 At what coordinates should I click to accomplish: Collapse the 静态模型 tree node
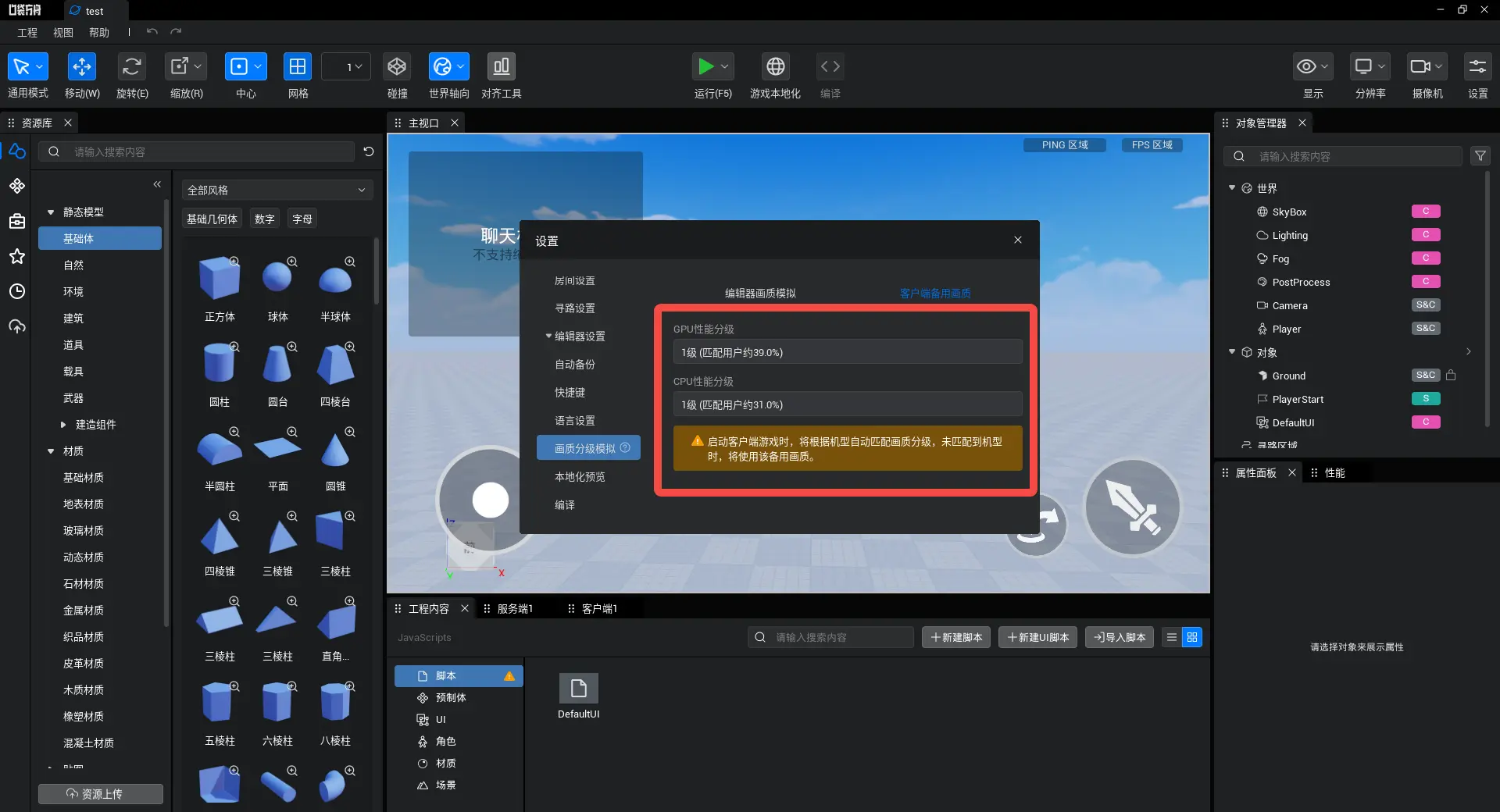51,212
